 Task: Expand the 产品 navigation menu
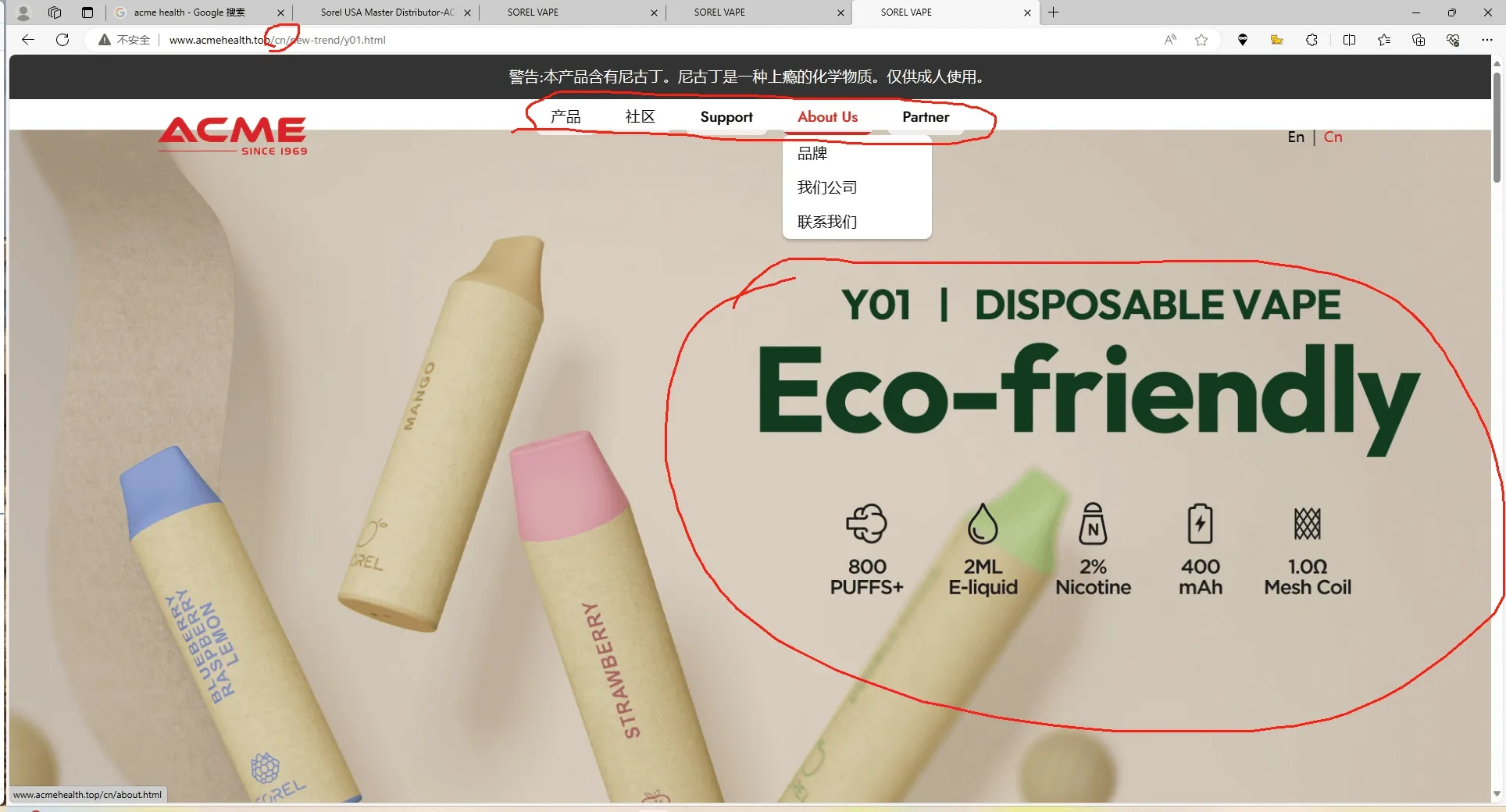(x=565, y=117)
